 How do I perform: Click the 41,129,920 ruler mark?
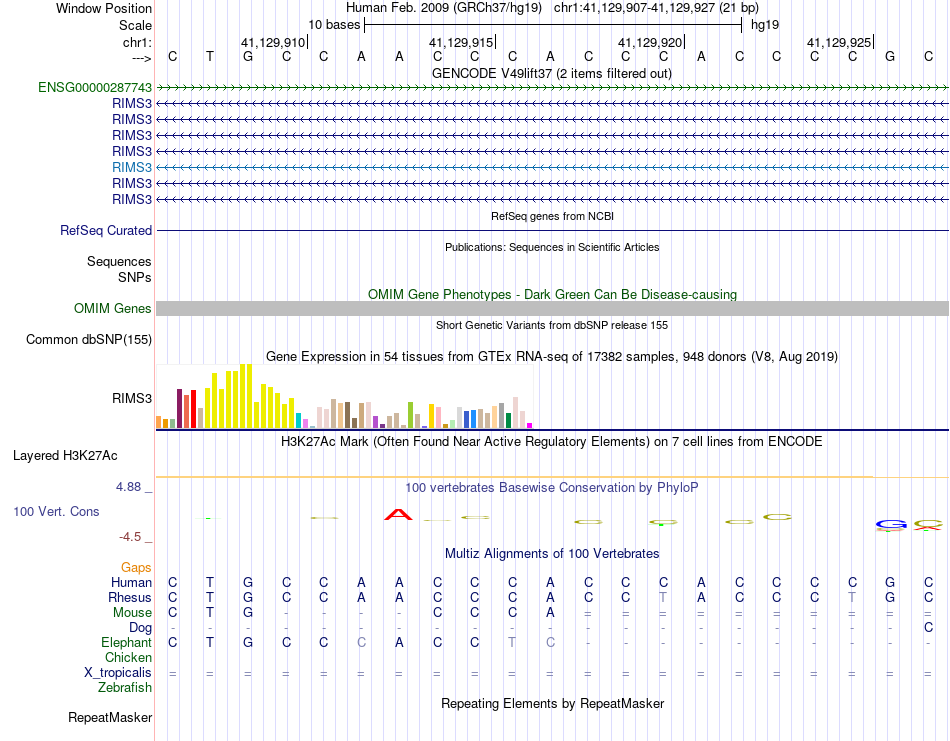pyautogui.click(x=651, y=42)
